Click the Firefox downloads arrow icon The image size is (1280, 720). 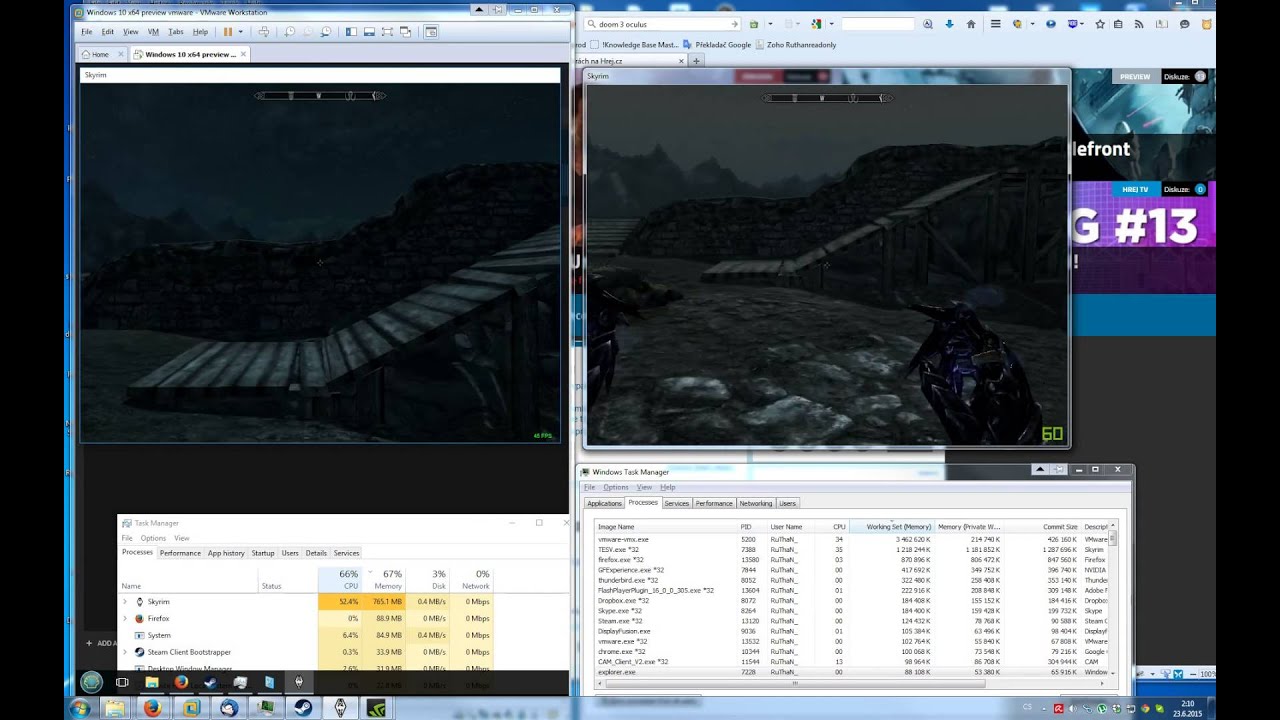[x=949, y=24]
